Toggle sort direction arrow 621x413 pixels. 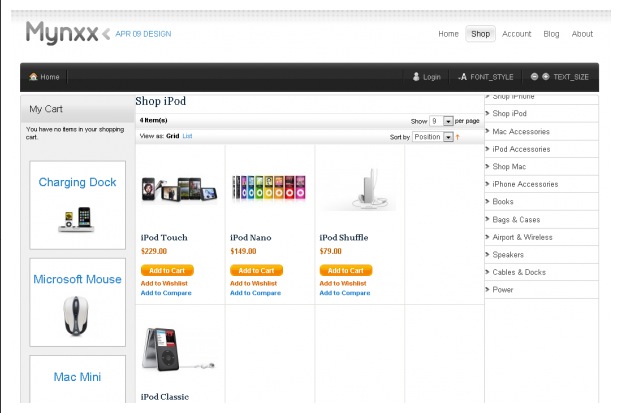pos(458,136)
